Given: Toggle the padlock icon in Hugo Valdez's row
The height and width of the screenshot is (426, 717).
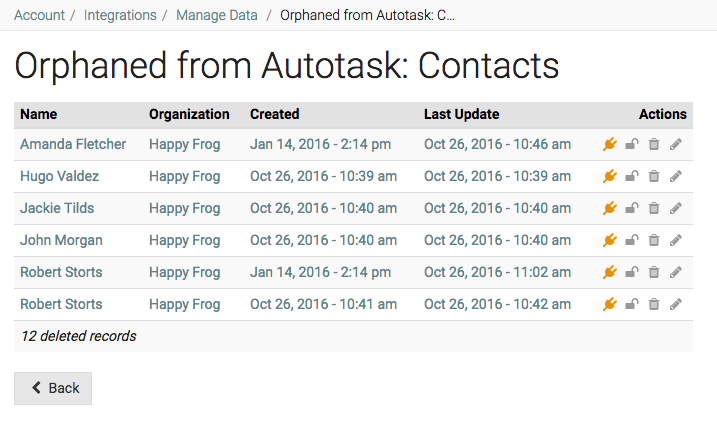Looking at the screenshot, I should tap(632, 177).
